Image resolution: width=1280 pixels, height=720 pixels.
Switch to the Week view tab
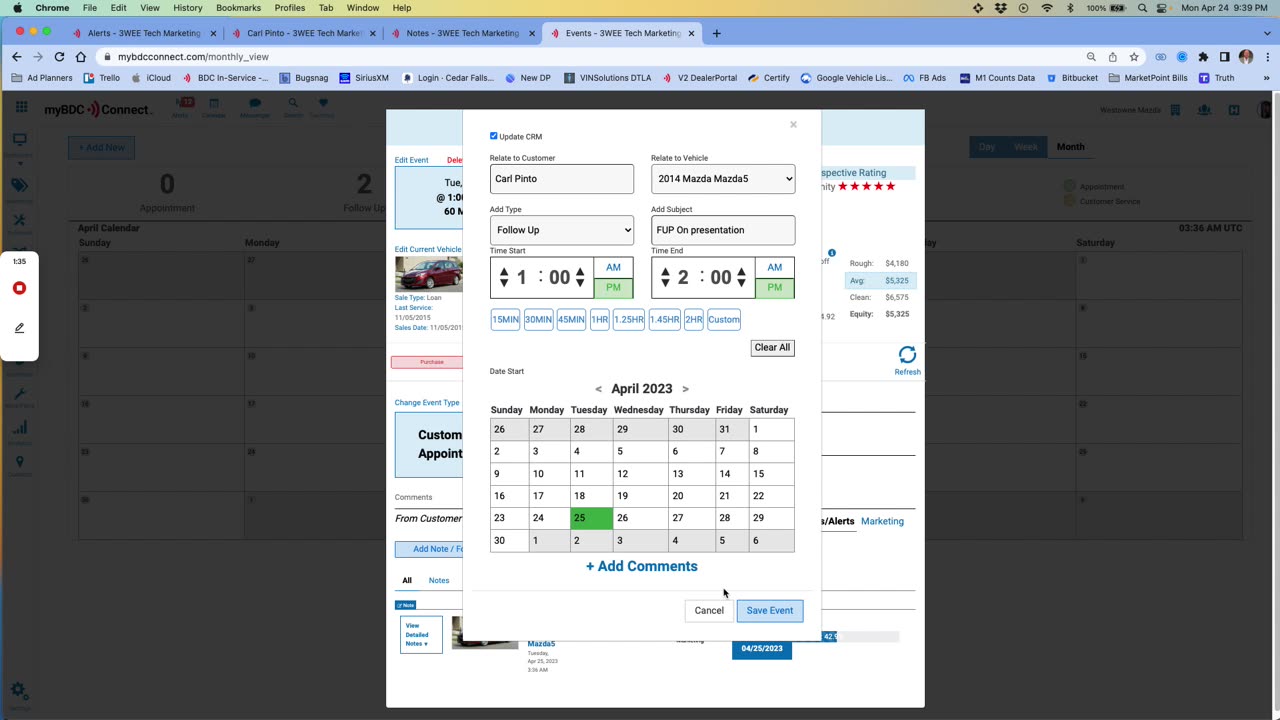coord(1026,147)
